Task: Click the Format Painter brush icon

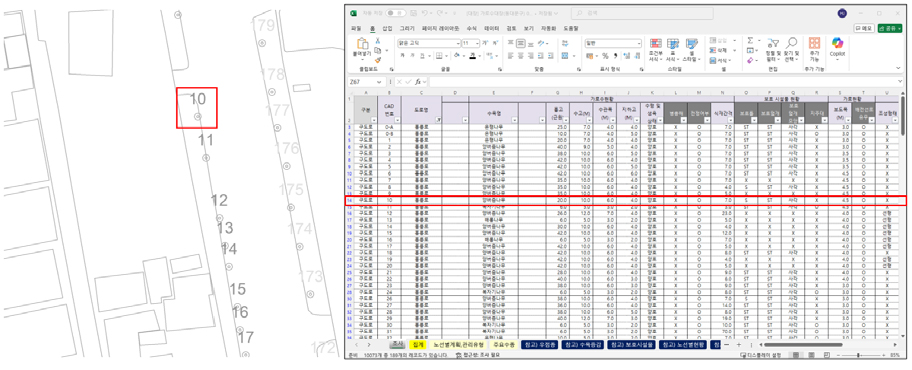Action: pyautogui.click(x=378, y=60)
